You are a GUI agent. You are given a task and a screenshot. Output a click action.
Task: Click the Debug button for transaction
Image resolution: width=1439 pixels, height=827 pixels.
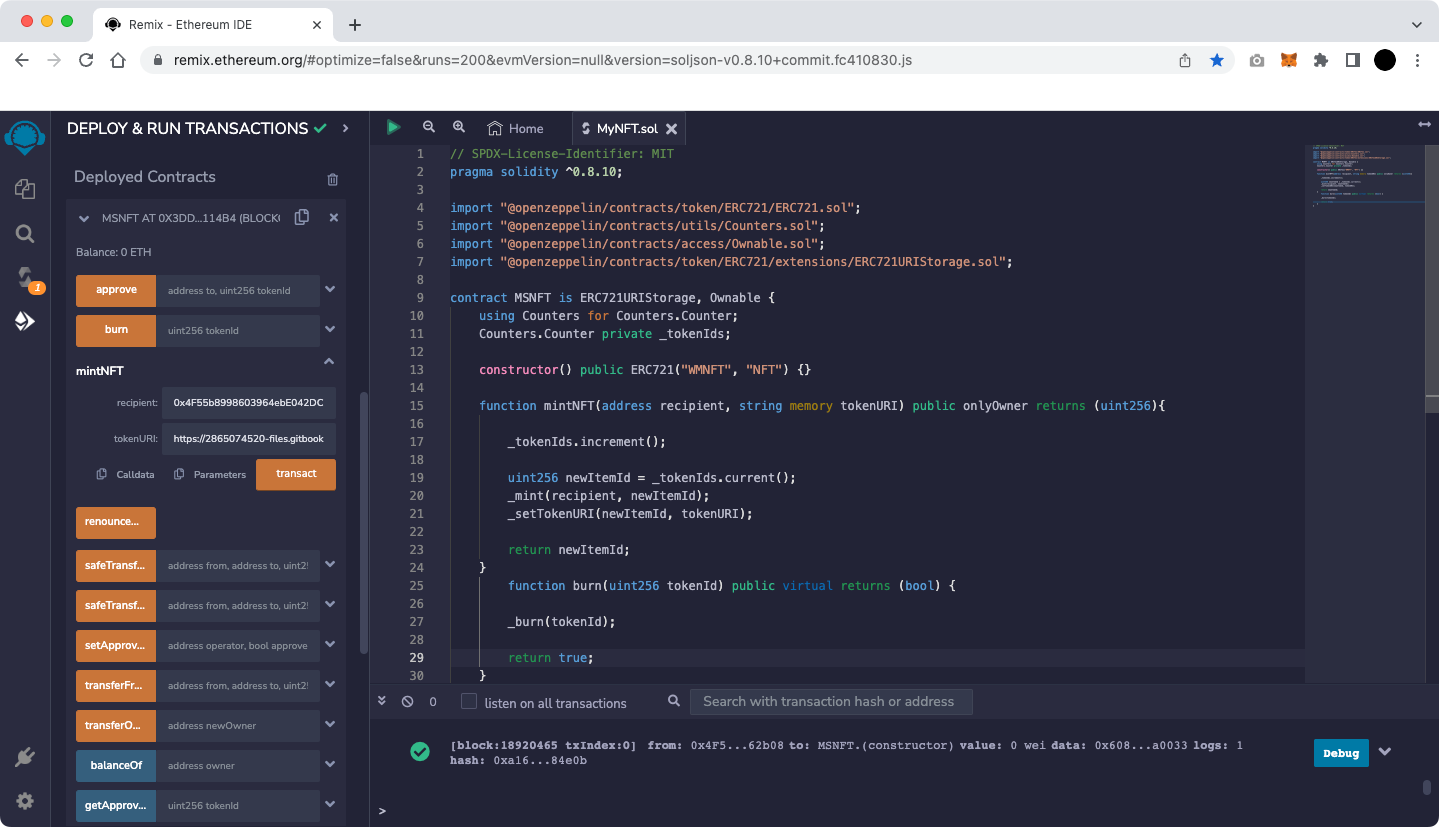point(1340,753)
